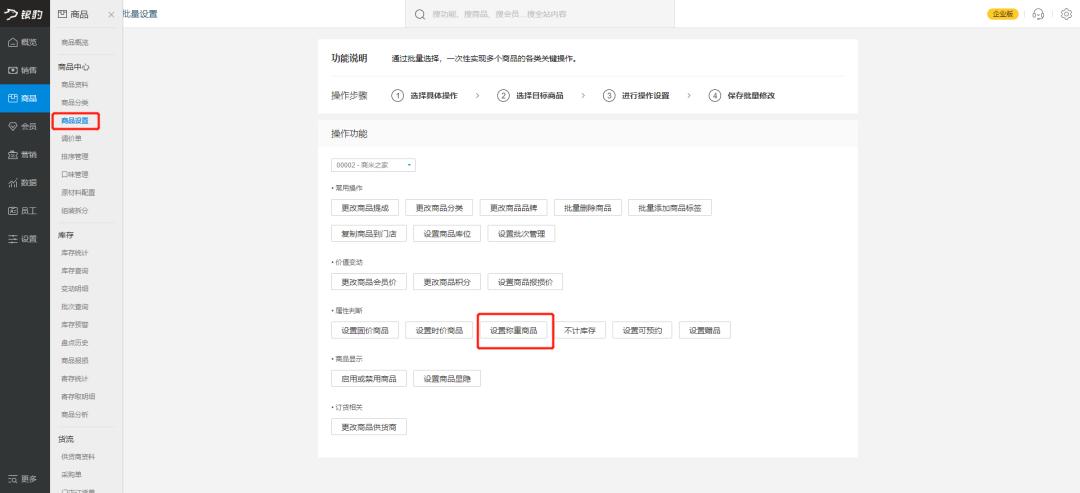Open 排序管理 in the submenu
This screenshot has height=493, width=1080.
pos(74,156)
